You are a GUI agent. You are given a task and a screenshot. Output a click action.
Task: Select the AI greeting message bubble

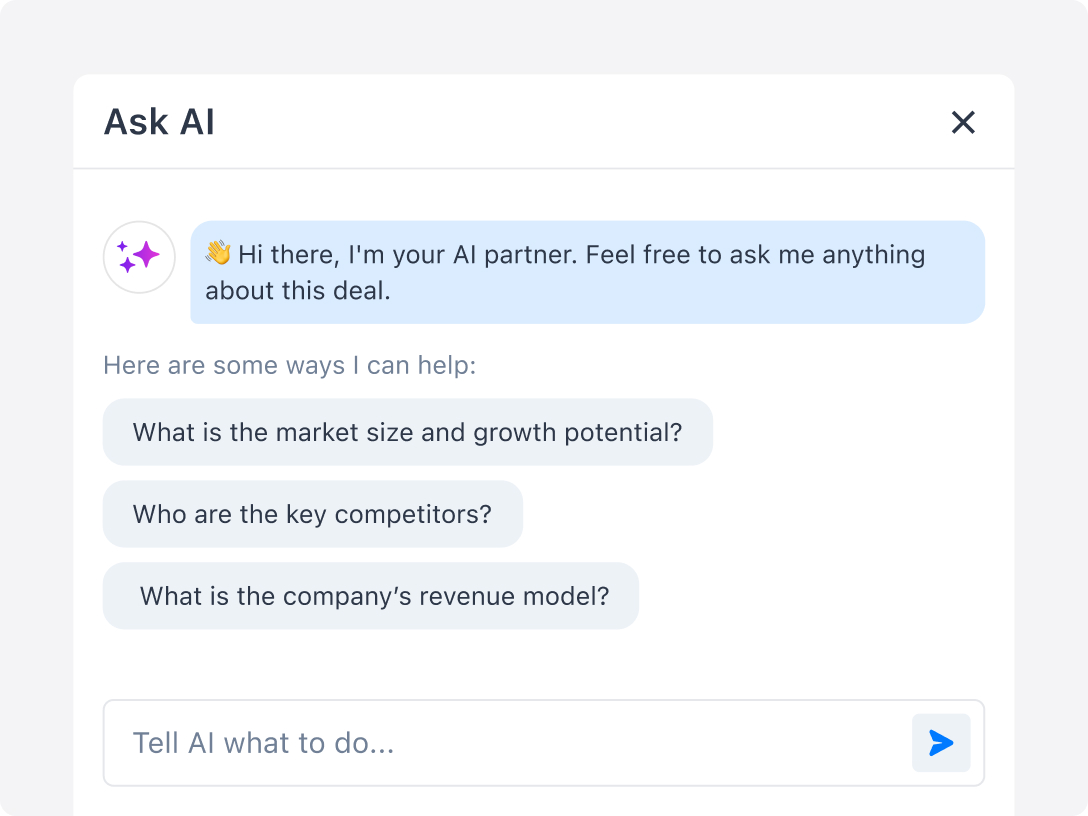[588, 272]
